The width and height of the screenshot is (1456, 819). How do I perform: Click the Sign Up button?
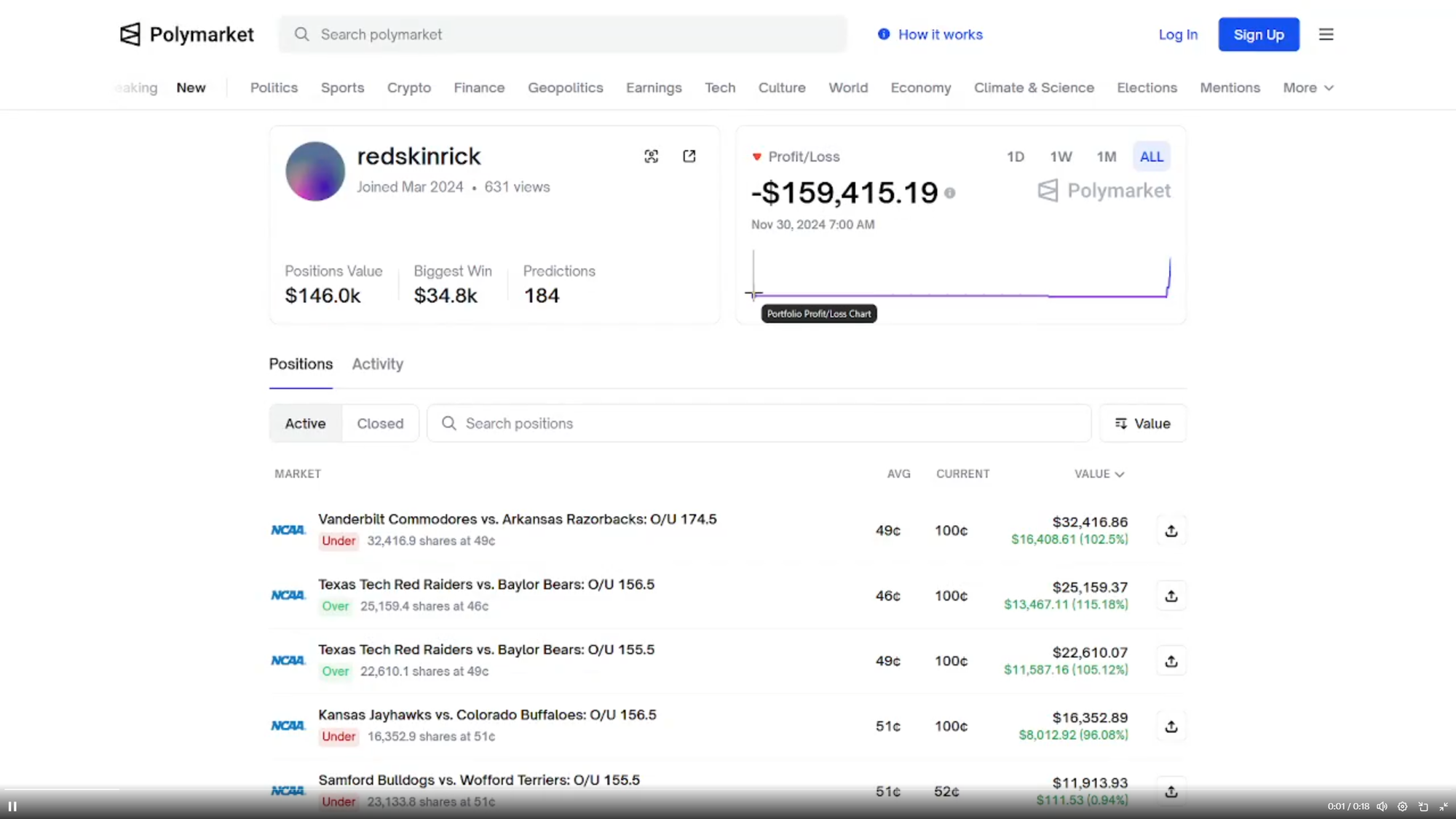coord(1258,34)
